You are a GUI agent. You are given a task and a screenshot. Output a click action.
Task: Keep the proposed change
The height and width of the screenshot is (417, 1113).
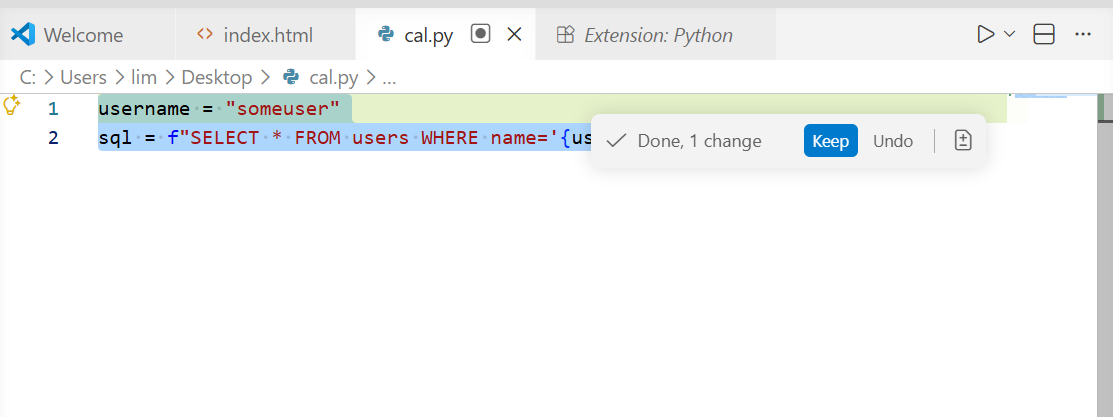click(830, 141)
